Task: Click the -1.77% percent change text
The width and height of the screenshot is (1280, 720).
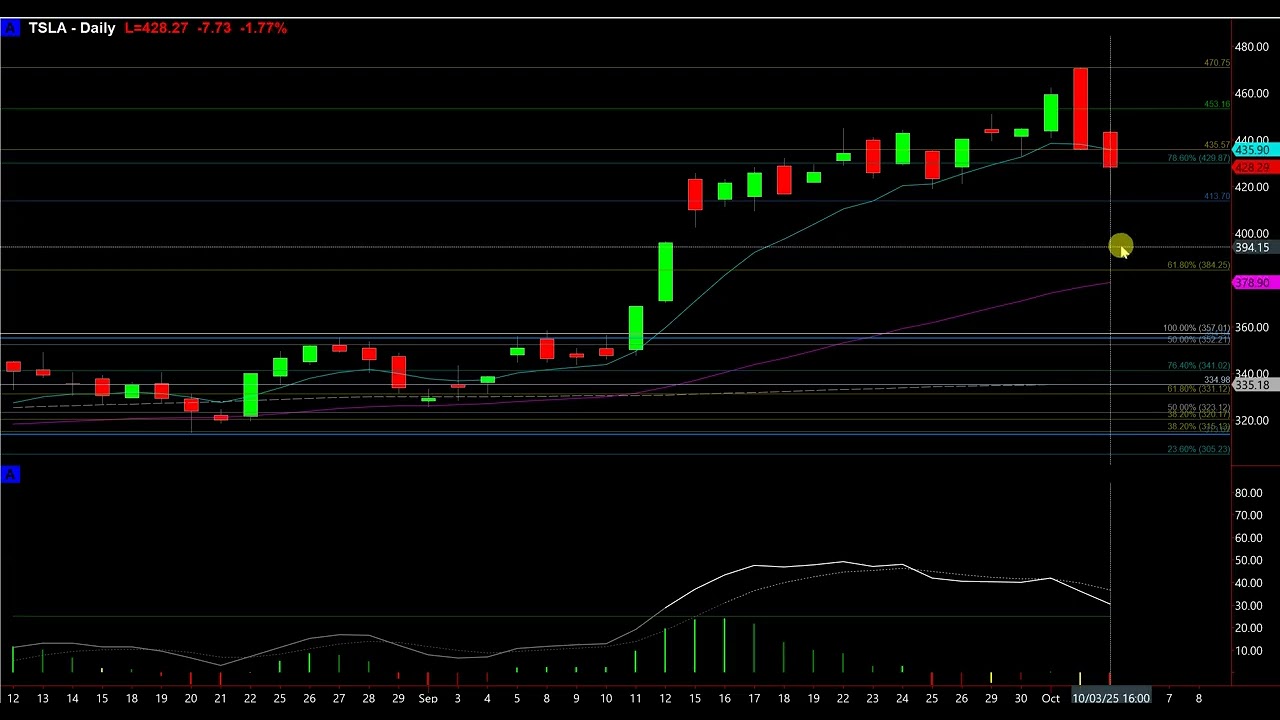Action: 263,27
